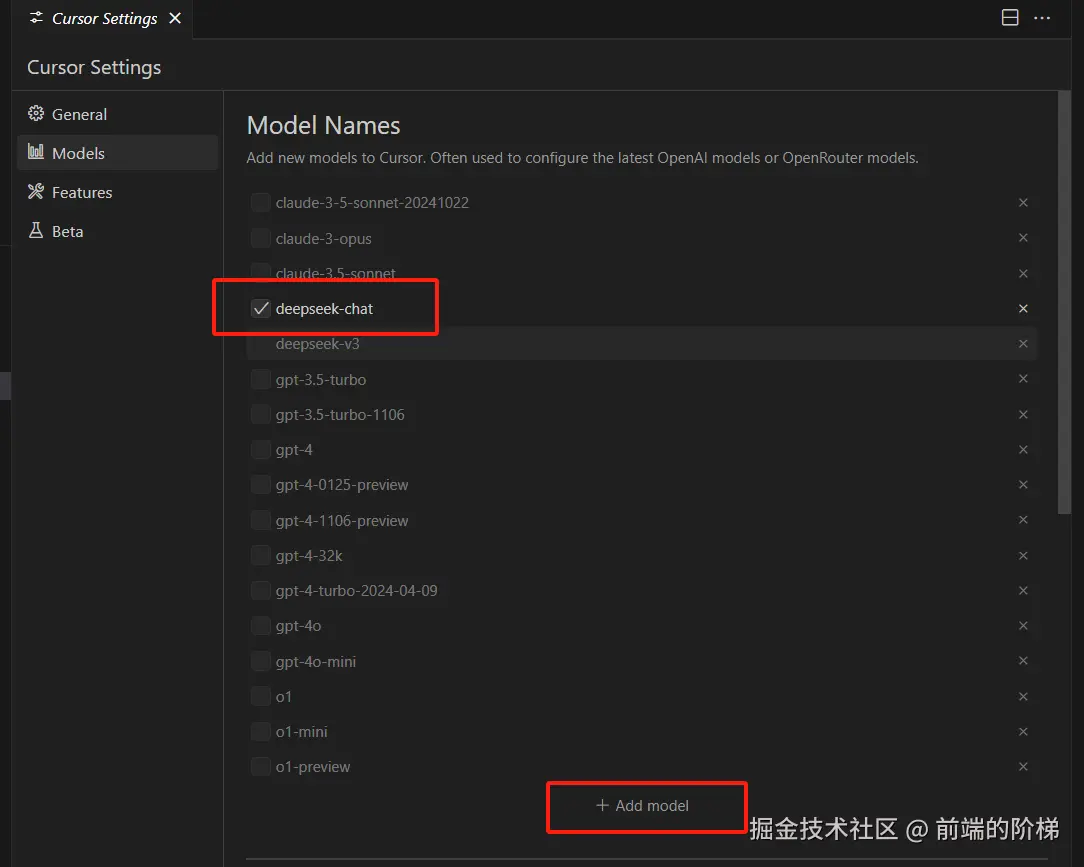Enable the o1-preview checkbox
The width and height of the screenshot is (1084, 867).
[x=261, y=767]
